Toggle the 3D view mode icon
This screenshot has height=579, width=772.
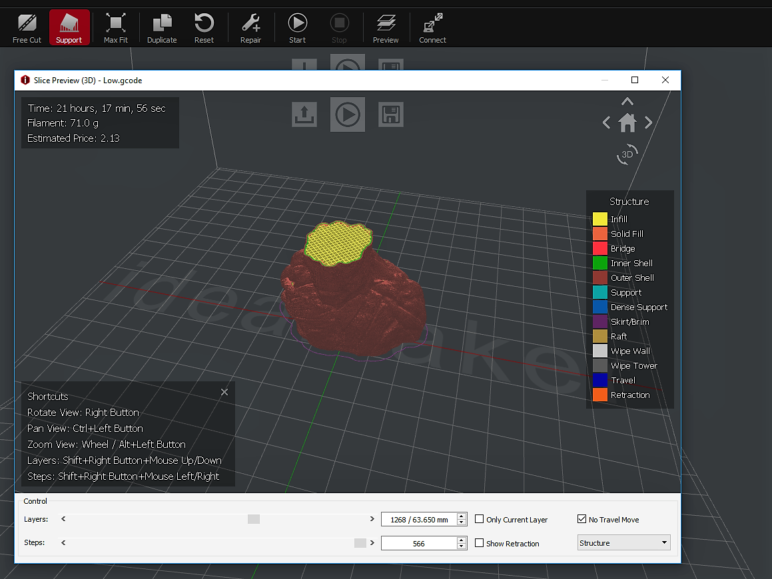point(627,154)
